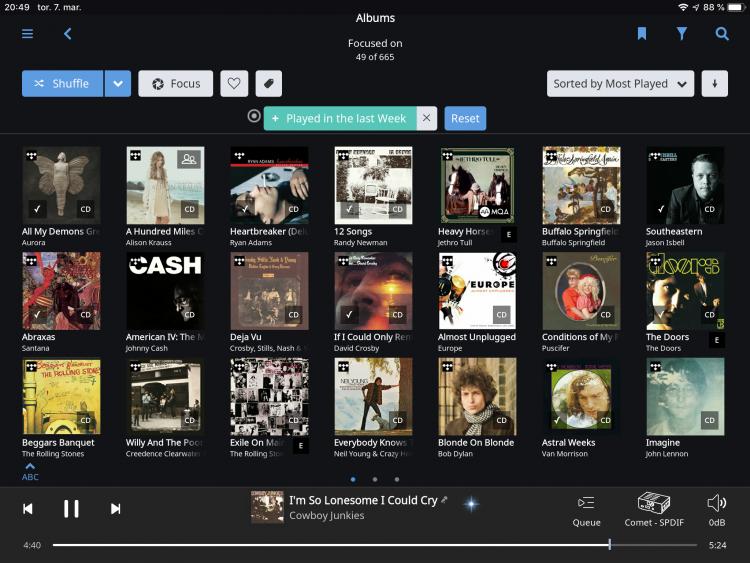Open the play Queue
750x563 pixels.
586,512
